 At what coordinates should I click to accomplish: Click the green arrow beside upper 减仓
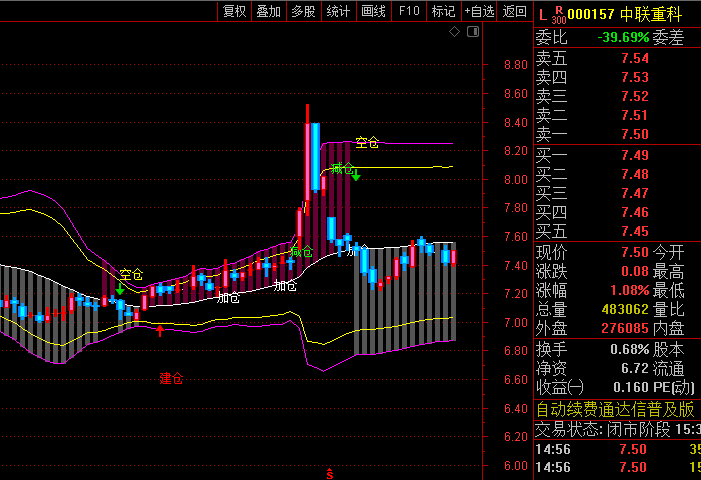coord(356,175)
